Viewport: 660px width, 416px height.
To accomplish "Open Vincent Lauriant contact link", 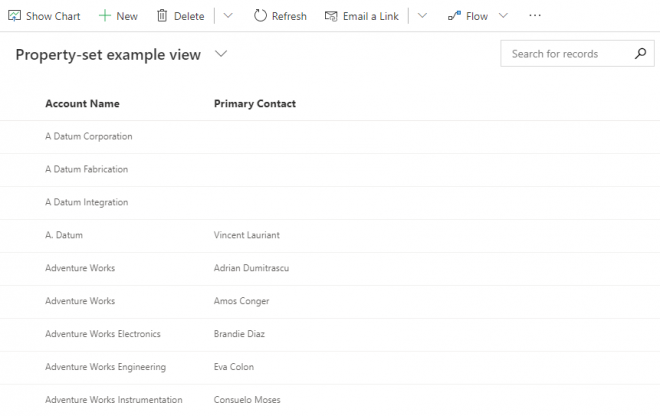I will pos(246,235).
